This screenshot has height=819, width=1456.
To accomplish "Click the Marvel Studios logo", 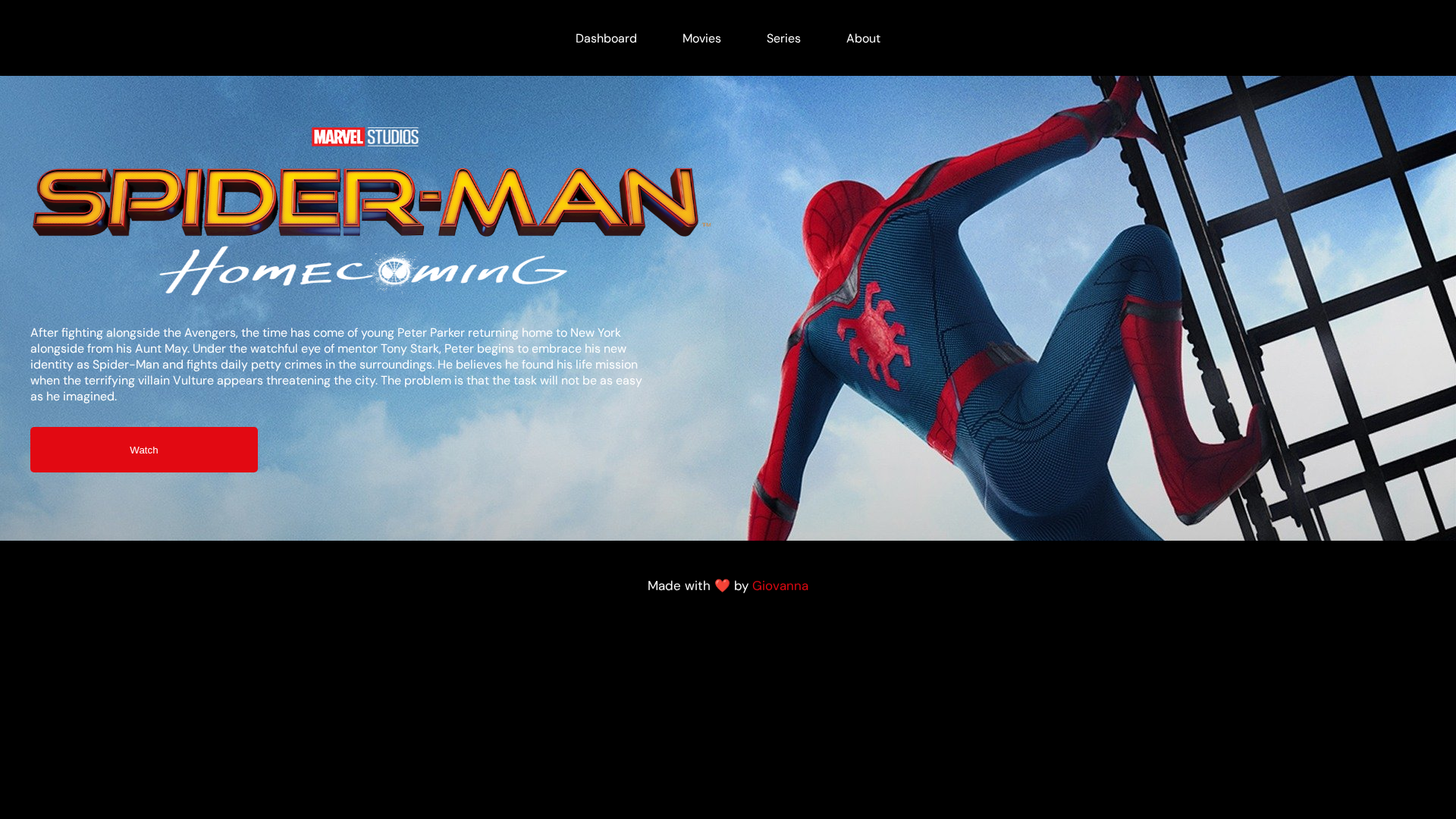I will pos(366,136).
